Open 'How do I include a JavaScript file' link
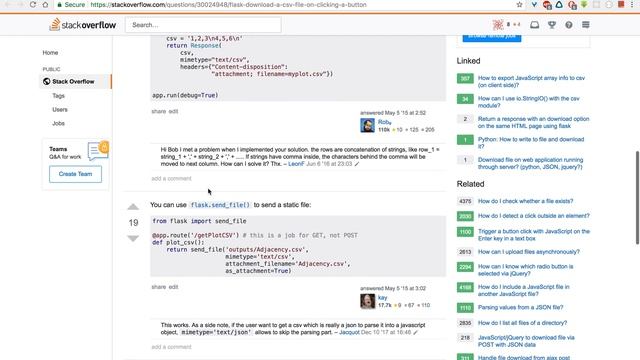Image resolution: width=640 pixels, height=360 pixels. 523,290
